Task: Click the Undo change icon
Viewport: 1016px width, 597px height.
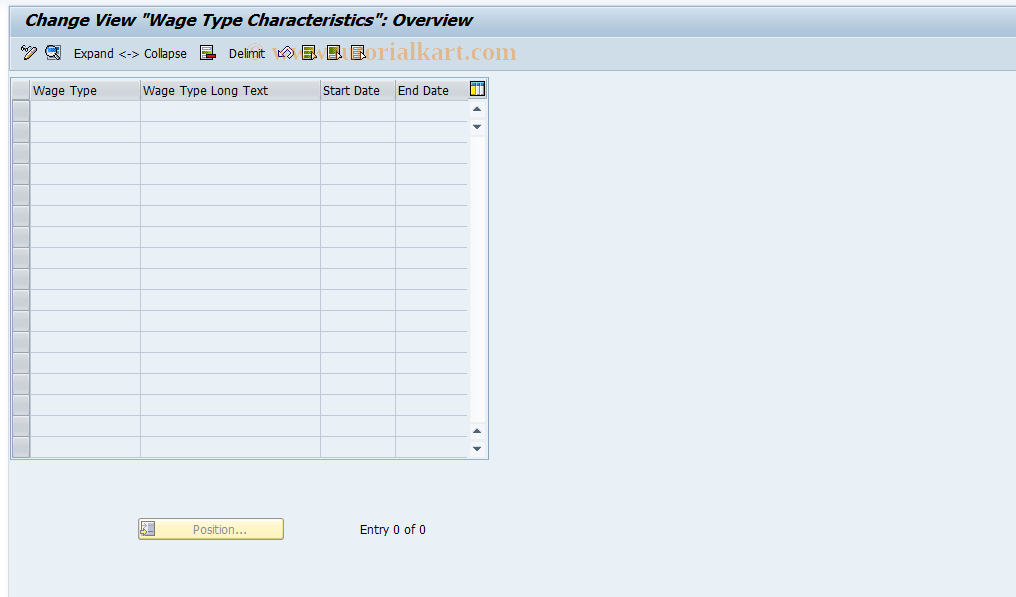Action: click(x=285, y=53)
